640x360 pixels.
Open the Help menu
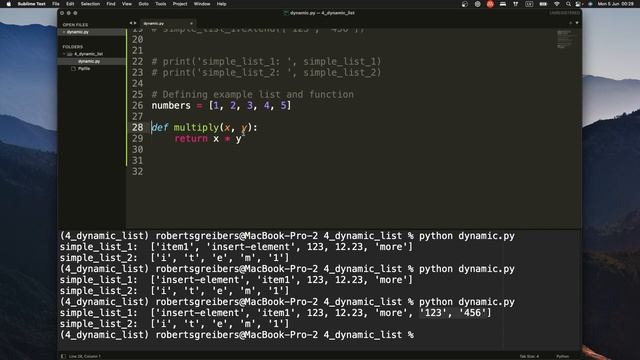(x=221, y=4)
